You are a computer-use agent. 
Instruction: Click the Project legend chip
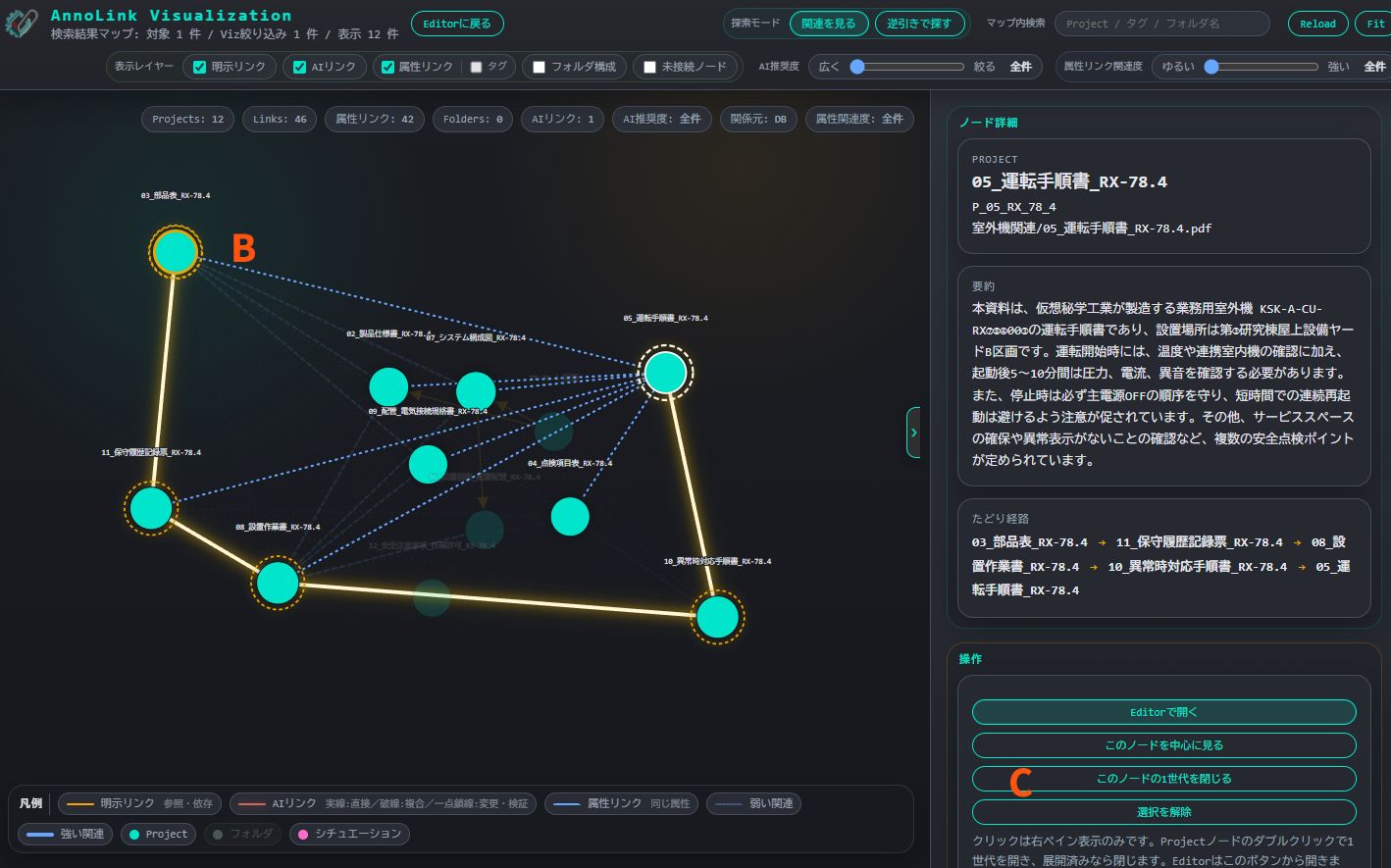[158, 835]
